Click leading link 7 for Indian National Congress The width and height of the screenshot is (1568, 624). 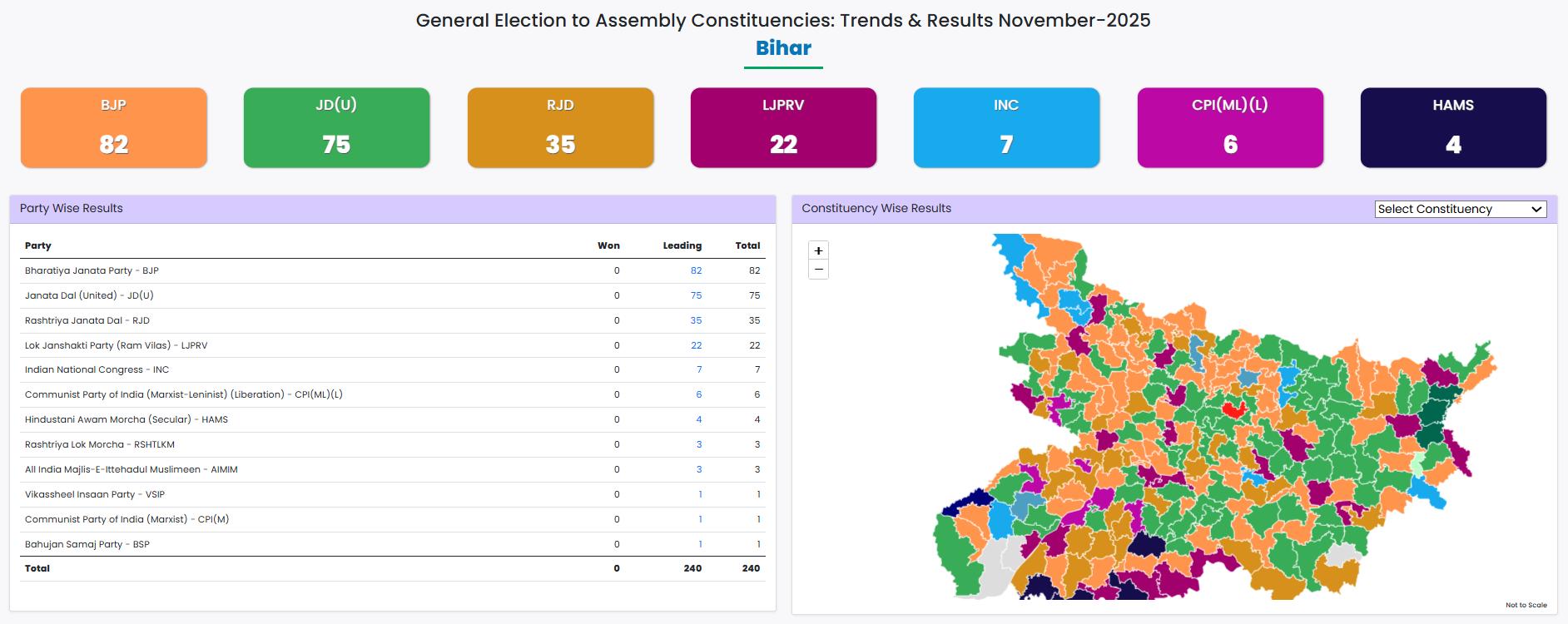700,369
